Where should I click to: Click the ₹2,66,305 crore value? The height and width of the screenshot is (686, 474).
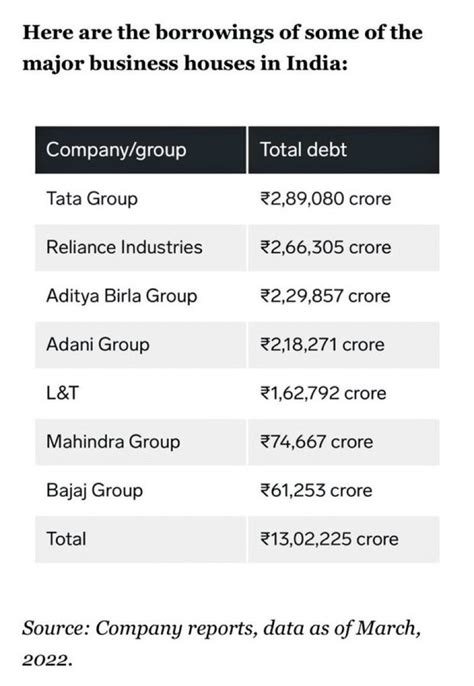(326, 247)
